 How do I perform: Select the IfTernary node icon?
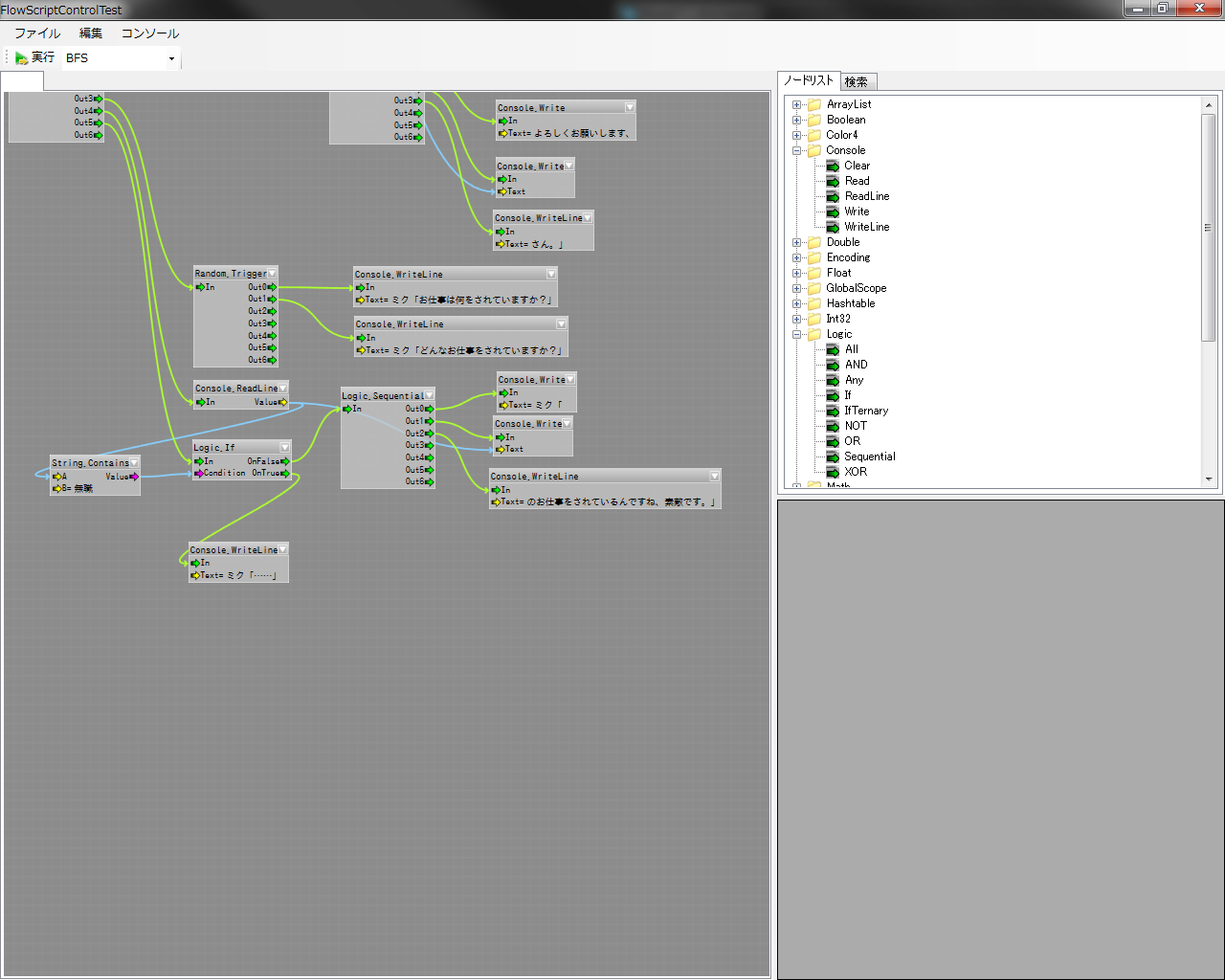coord(833,412)
